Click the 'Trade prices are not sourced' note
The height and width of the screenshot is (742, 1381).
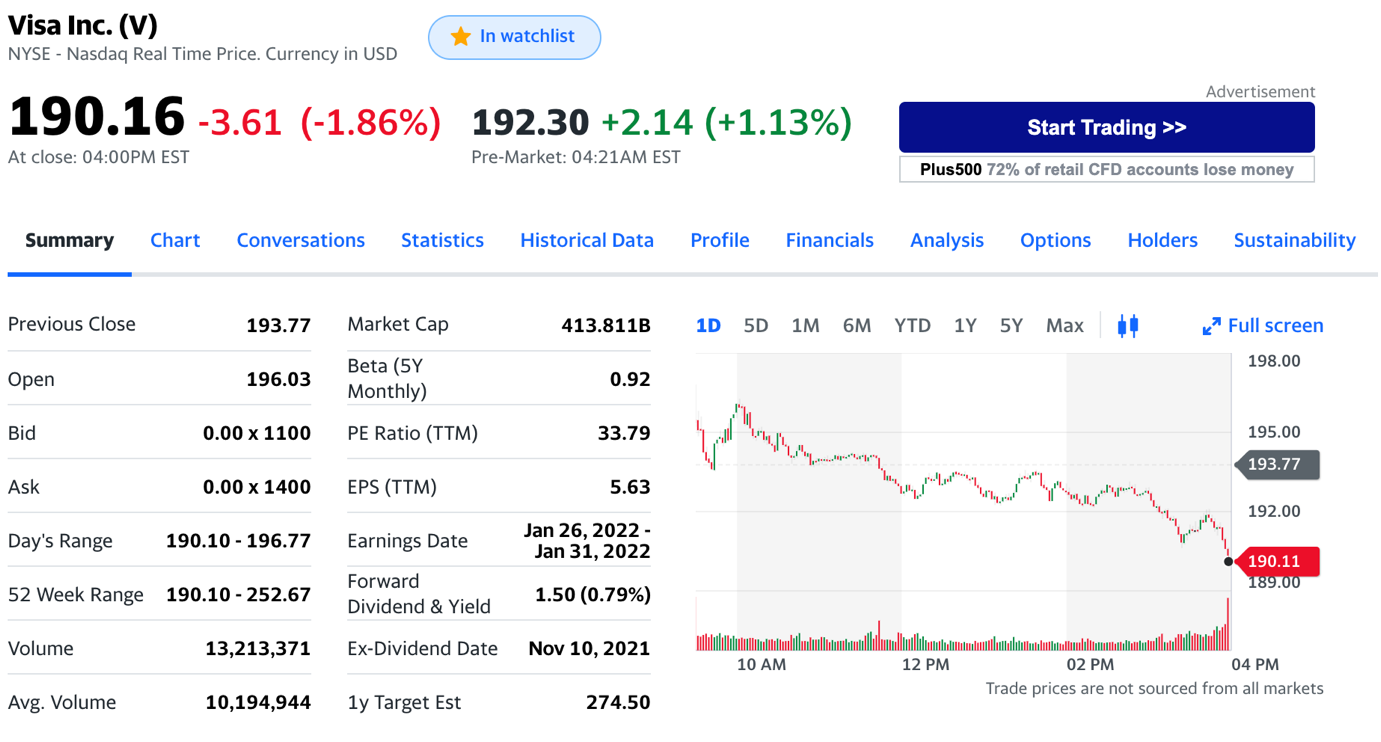pyautogui.click(x=1154, y=688)
